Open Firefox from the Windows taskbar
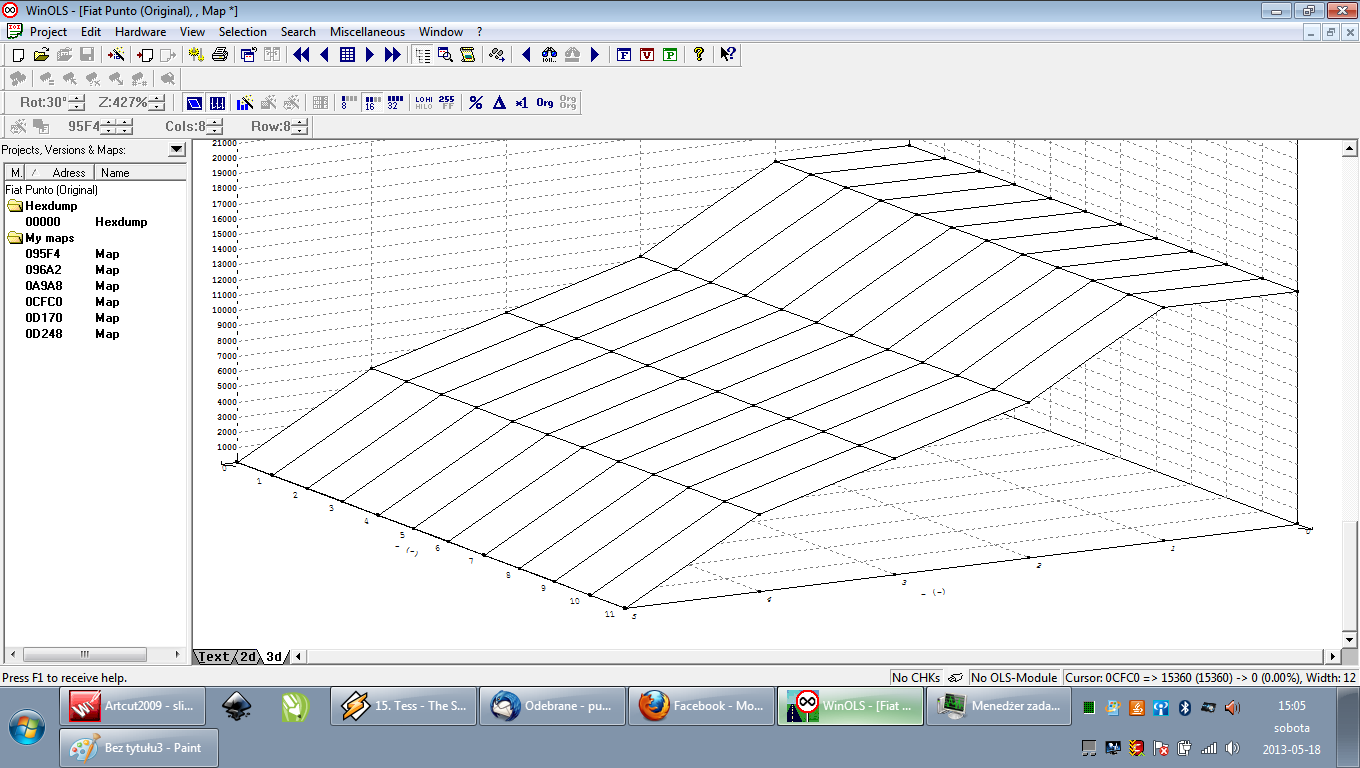This screenshot has height=768, width=1360. coord(699,706)
